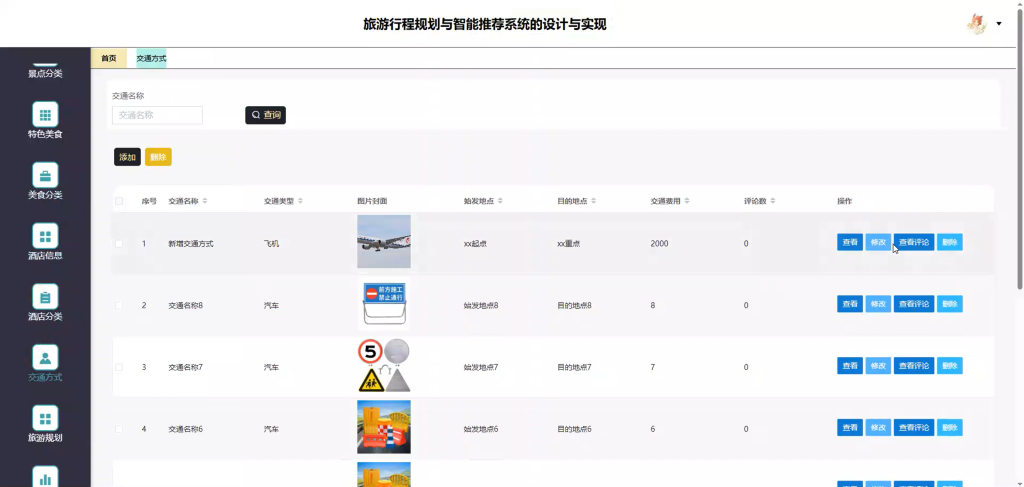
Task: Click 修改 for 交通名称7 row
Action: pos(878,366)
